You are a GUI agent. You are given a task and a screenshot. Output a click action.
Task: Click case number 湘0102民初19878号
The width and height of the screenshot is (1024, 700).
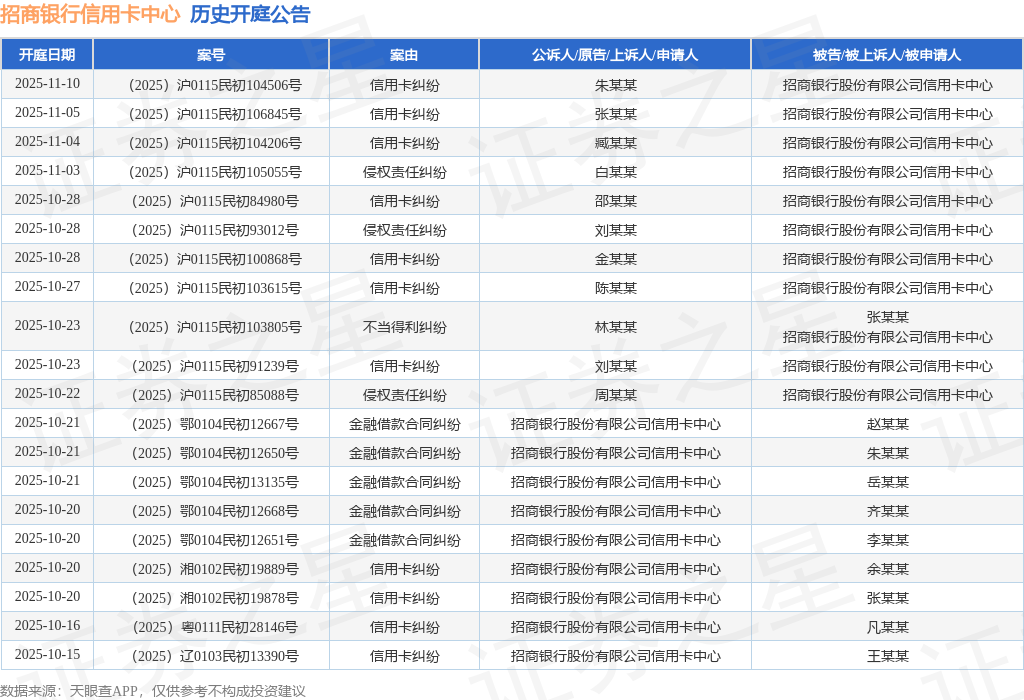coord(215,598)
